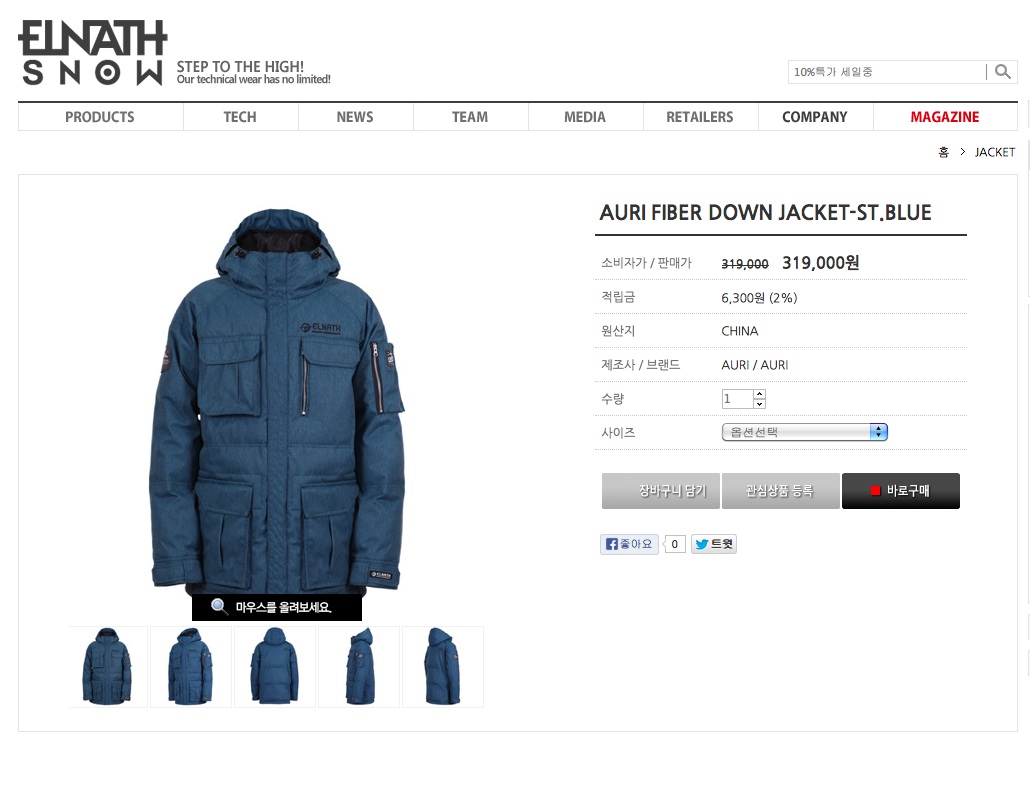1030x785 pixels.
Task: Select the last side-view jacket thumbnail
Action: pos(443,667)
